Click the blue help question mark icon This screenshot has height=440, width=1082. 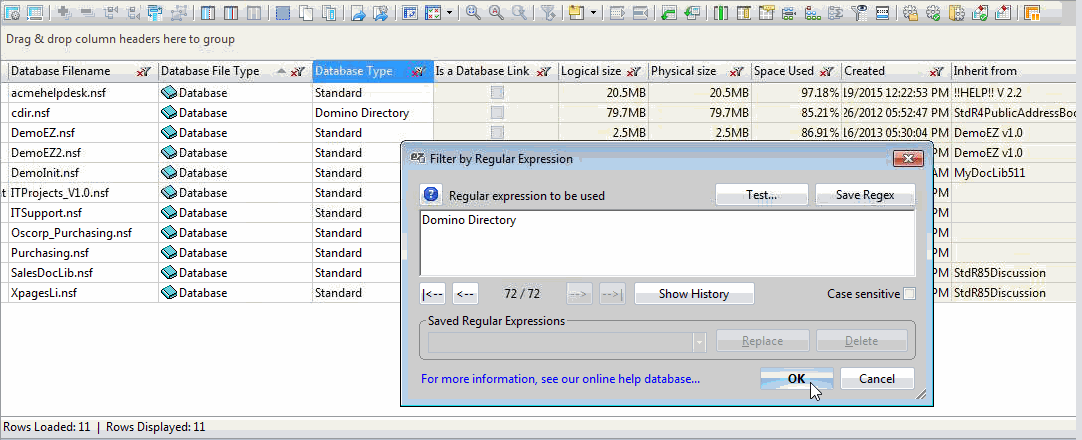pos(431,195)
